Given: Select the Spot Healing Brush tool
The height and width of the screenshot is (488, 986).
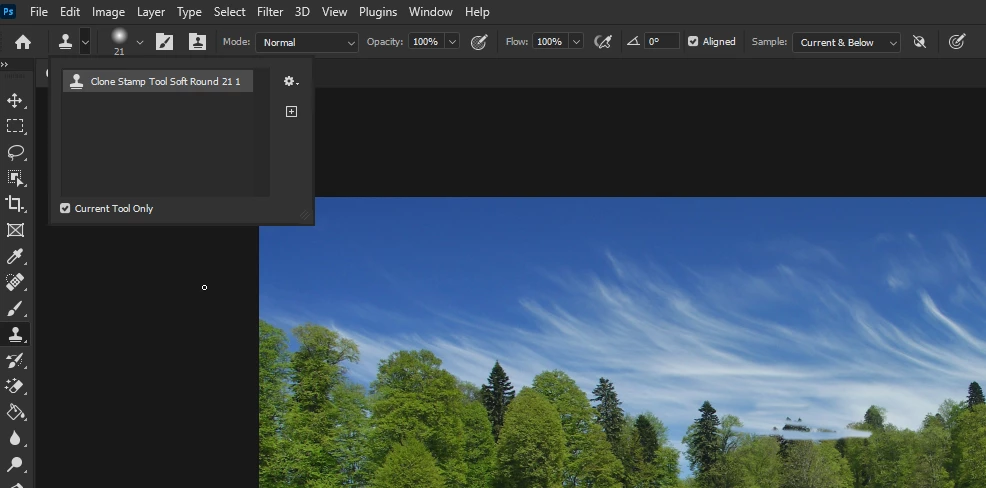Looking at the screenshot, I should pos(15,282).
